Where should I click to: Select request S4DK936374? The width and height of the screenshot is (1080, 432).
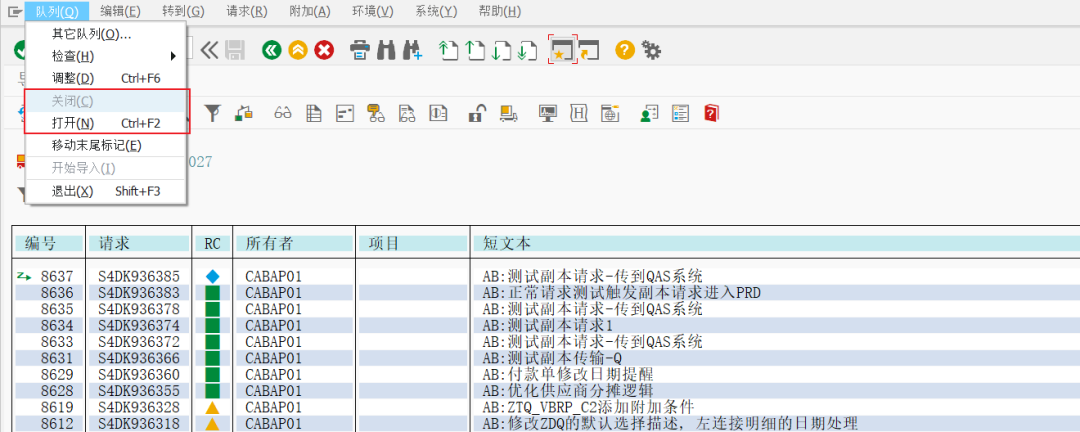tap(138, 325)
